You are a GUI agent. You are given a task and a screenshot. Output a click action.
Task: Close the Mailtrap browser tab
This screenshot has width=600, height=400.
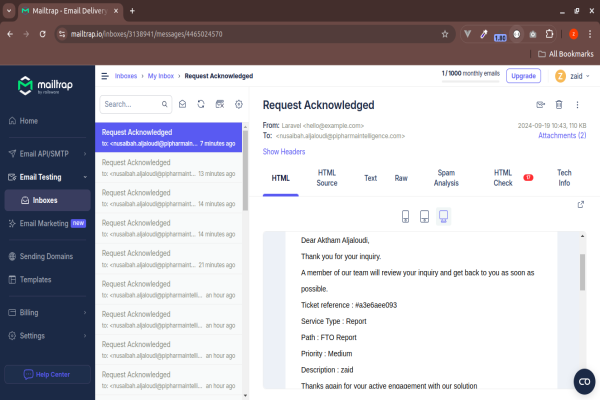click(x=116, y=11)
